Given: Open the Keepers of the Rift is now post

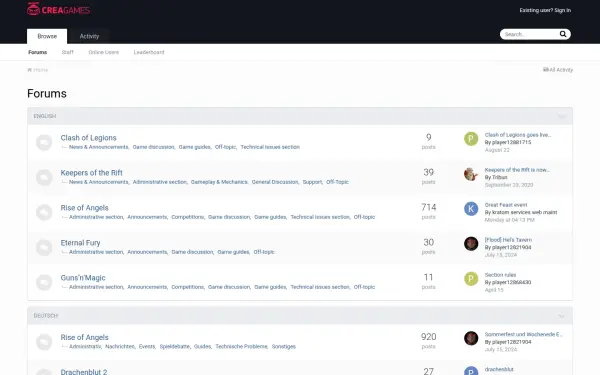Looking at the screenshot, I should pyautogui.click(x=517, y=170).
